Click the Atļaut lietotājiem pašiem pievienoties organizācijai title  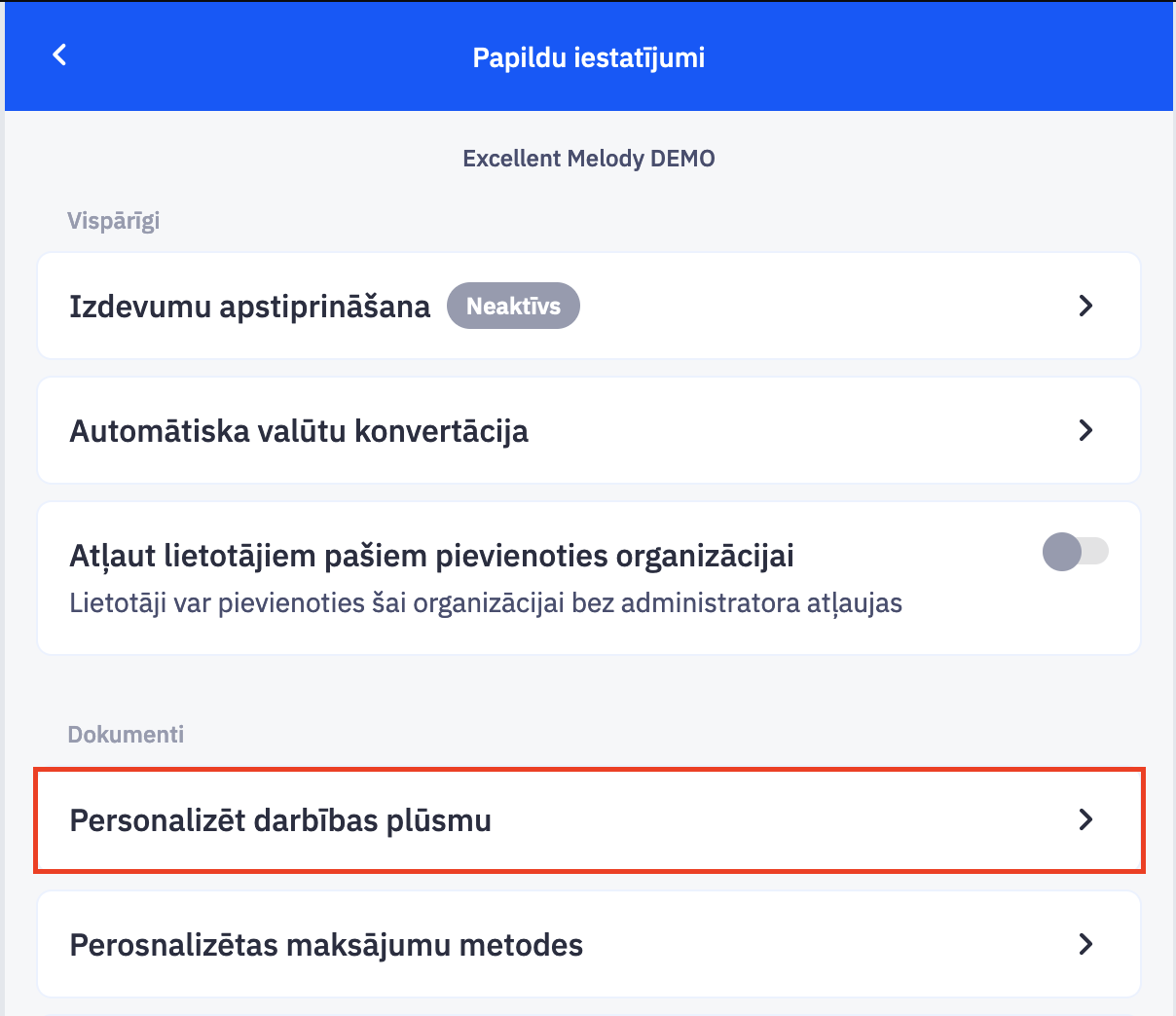(431, 556)
